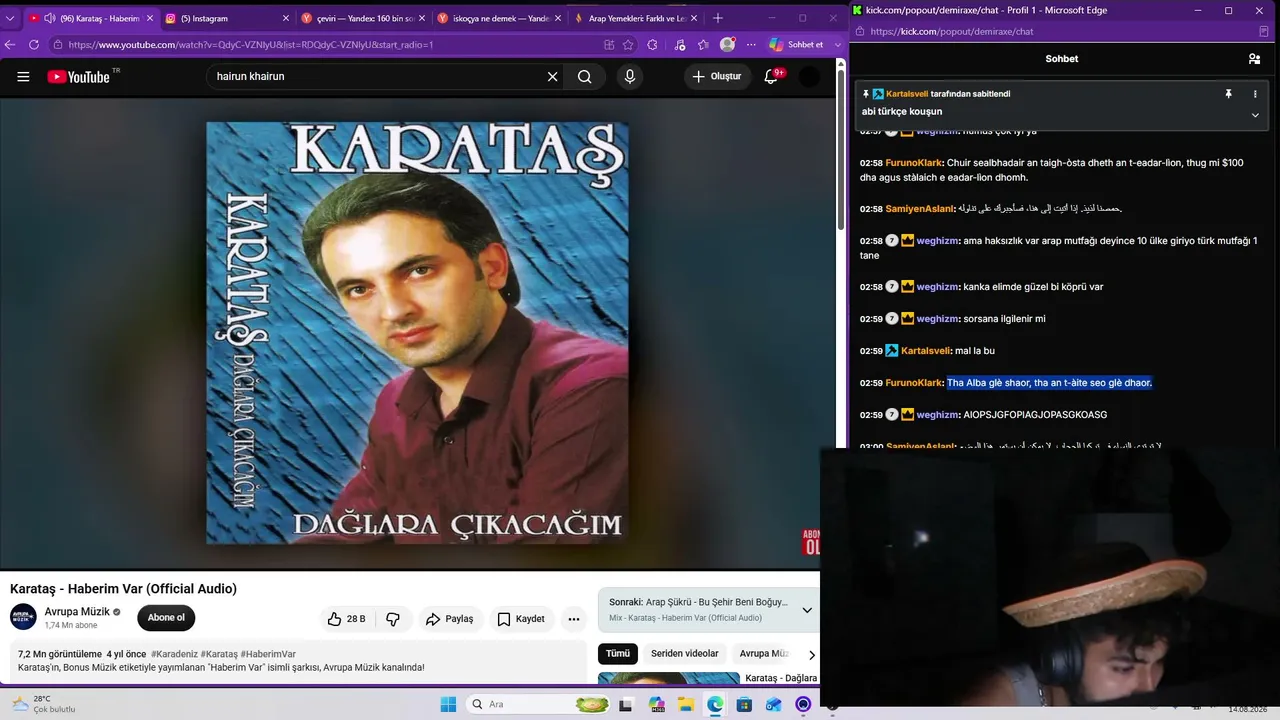This screenshot has height=720, width=1280.
Task: Open browser extensions puzzle icon
Action: [x=653, y=44]
